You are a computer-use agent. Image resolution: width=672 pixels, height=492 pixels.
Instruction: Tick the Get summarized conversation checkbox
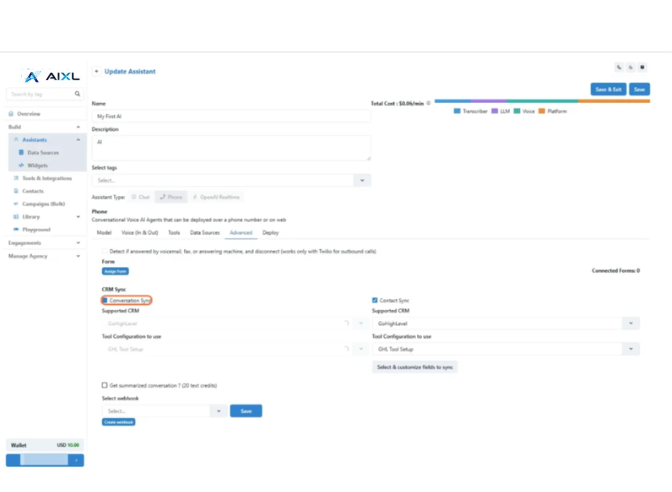[x=105, y=385]
